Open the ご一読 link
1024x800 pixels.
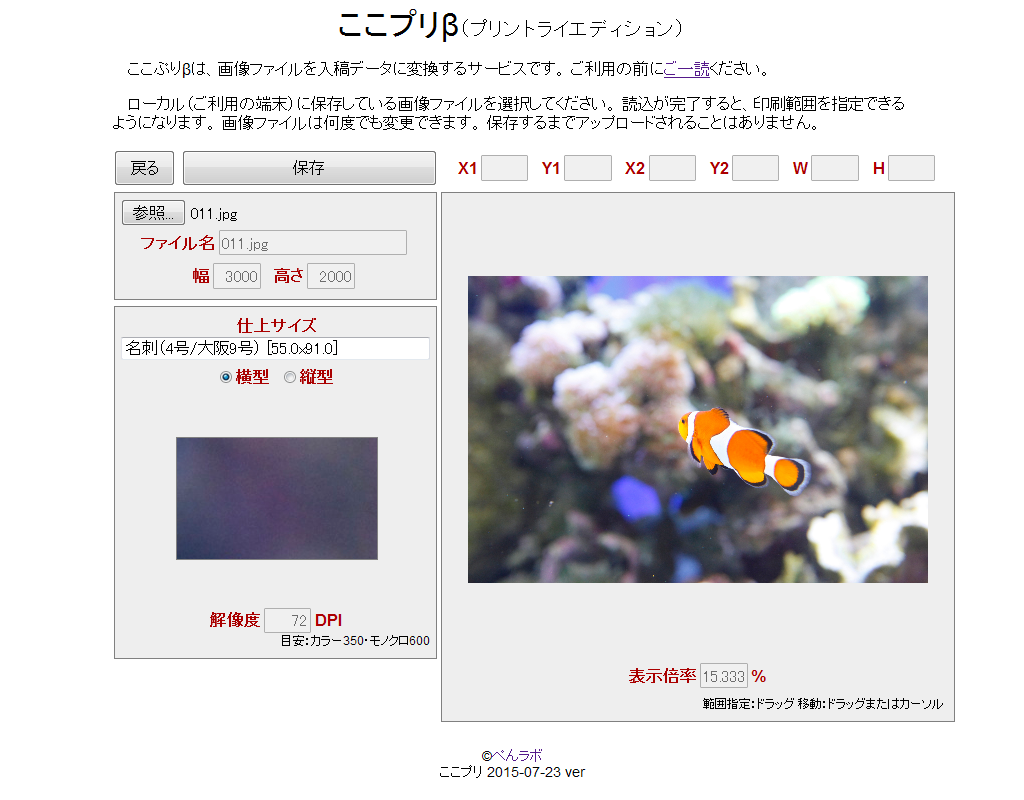tap(686, 69)
